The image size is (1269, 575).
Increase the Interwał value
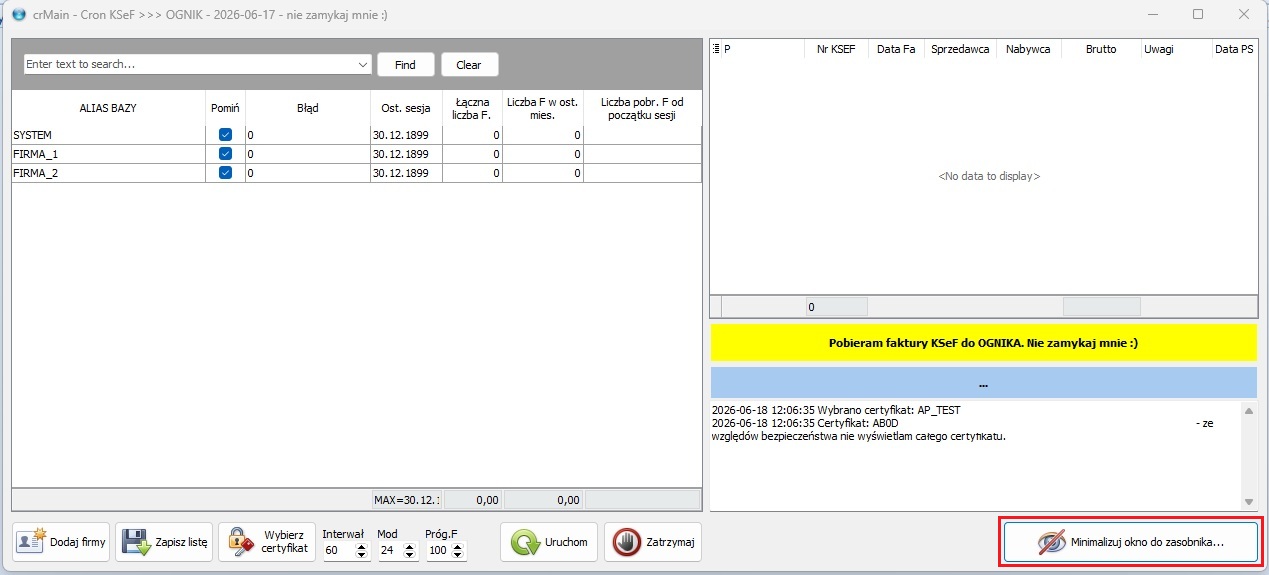(362, 546)
